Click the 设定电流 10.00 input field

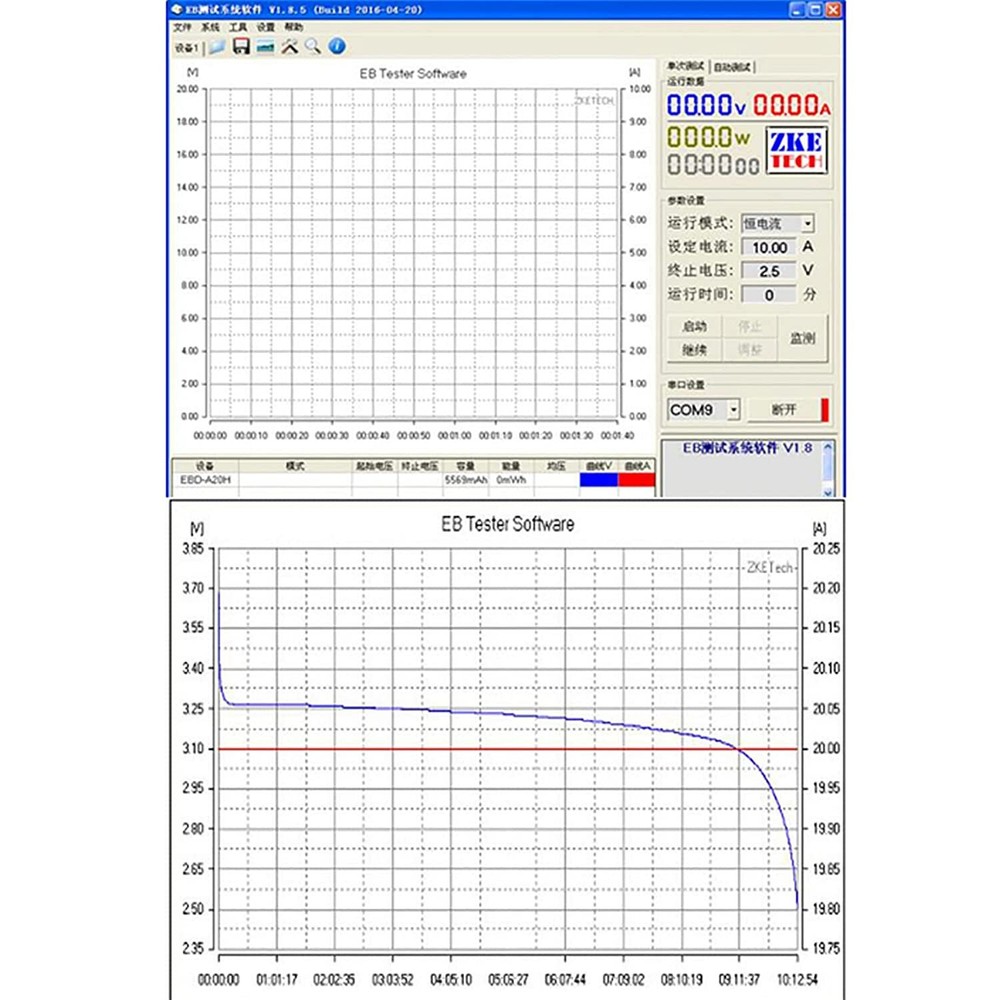point(769,247)
